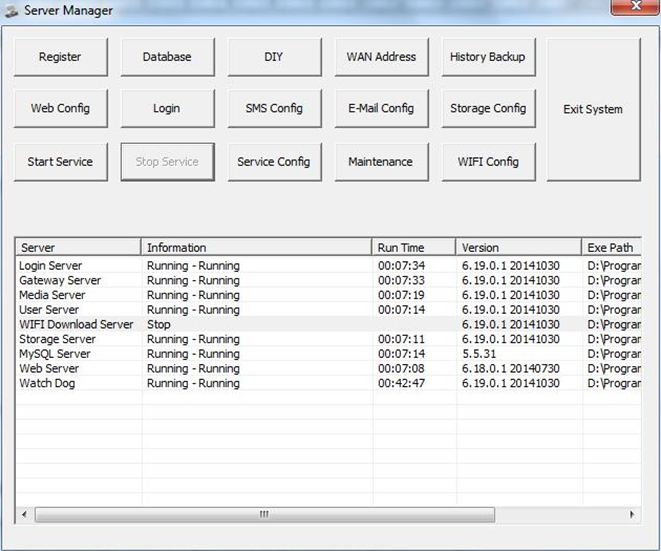Open Storage Config settings

pos(489,108)
